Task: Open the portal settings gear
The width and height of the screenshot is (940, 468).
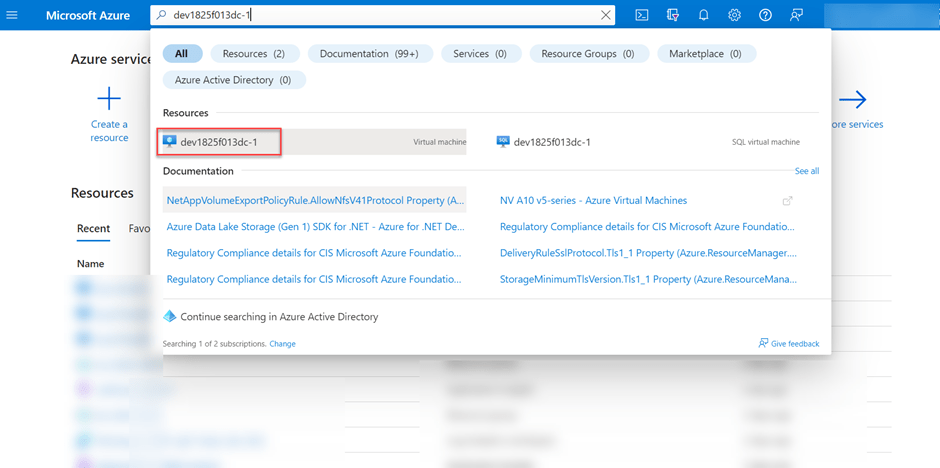Action: (x=735, y=15)
